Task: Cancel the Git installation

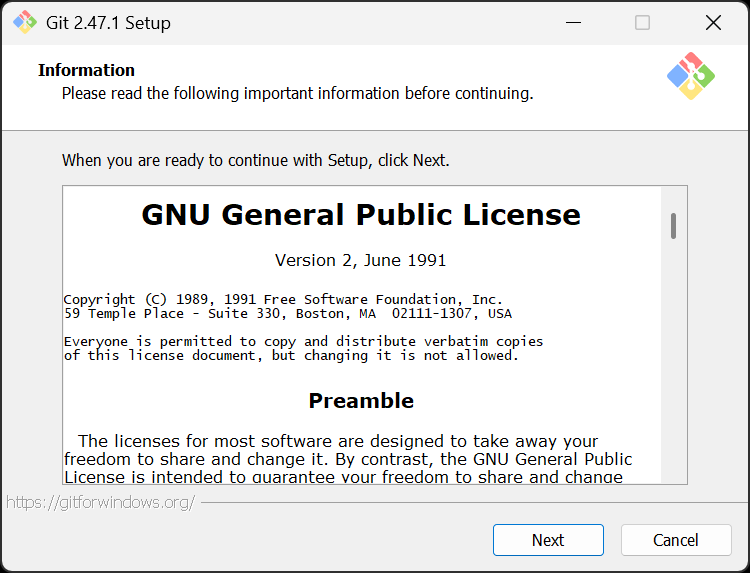Action: [676, 540]
